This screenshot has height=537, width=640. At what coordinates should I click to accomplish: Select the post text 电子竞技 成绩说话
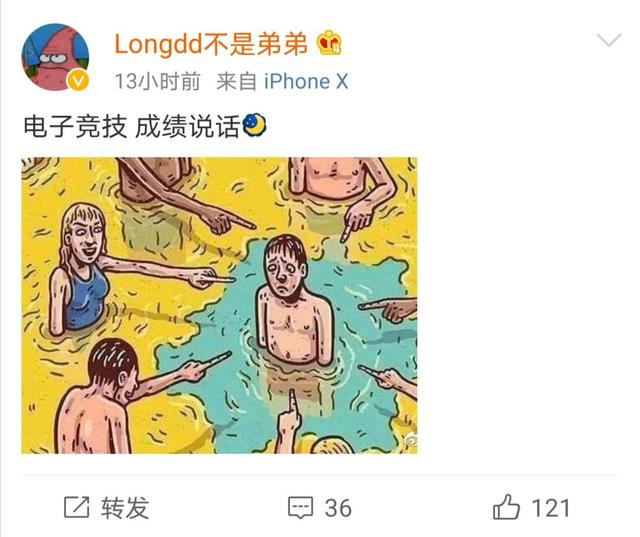[131, 126]
